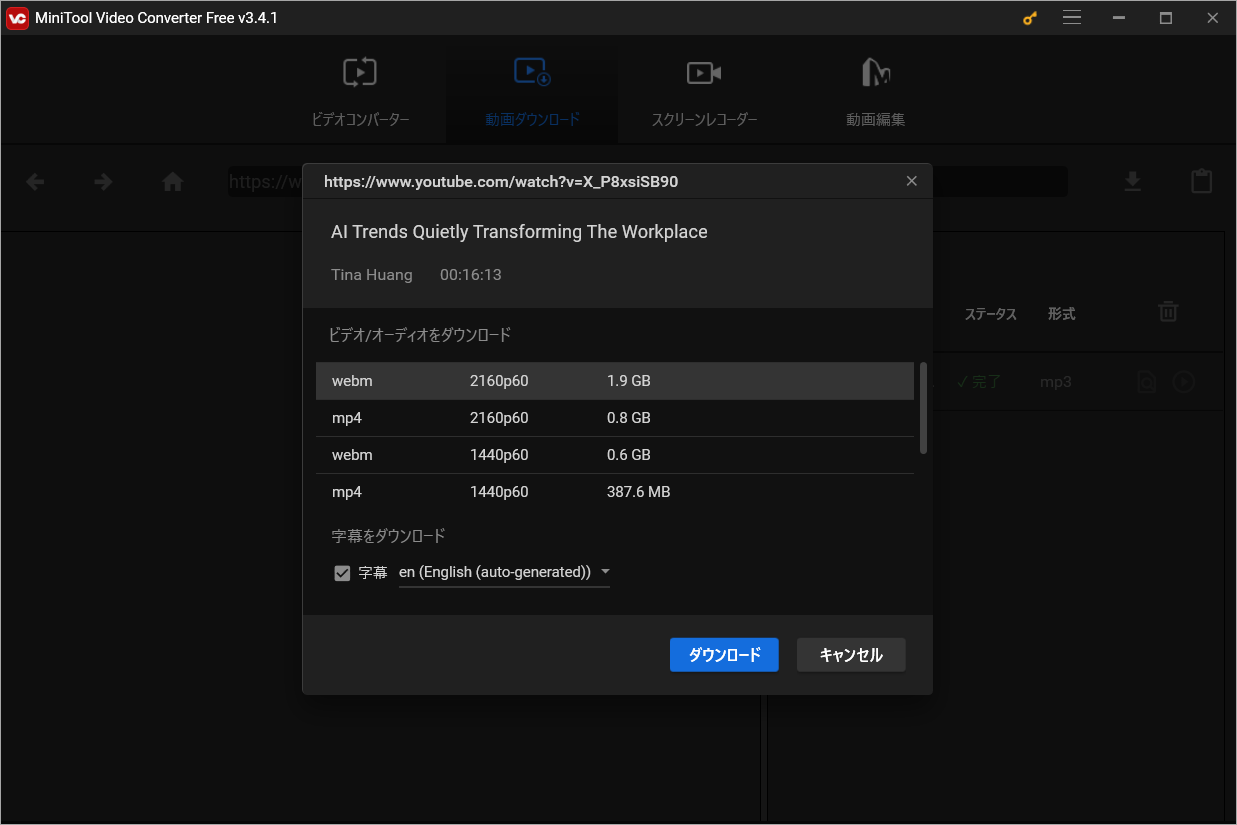Uncheck the 字幕 subtitle checkbox

click(343, 573)
